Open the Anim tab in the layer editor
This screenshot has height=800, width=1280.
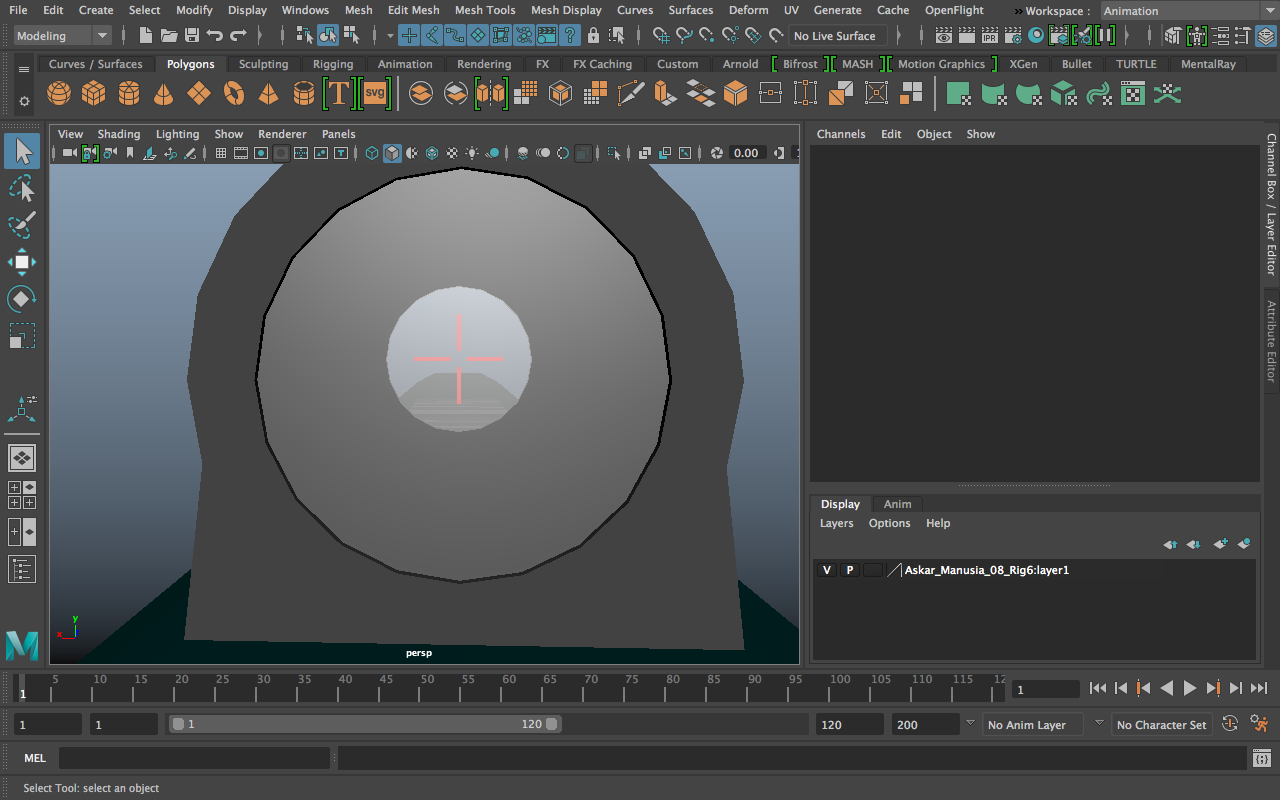pyautogui.click(x=897, y=504)
